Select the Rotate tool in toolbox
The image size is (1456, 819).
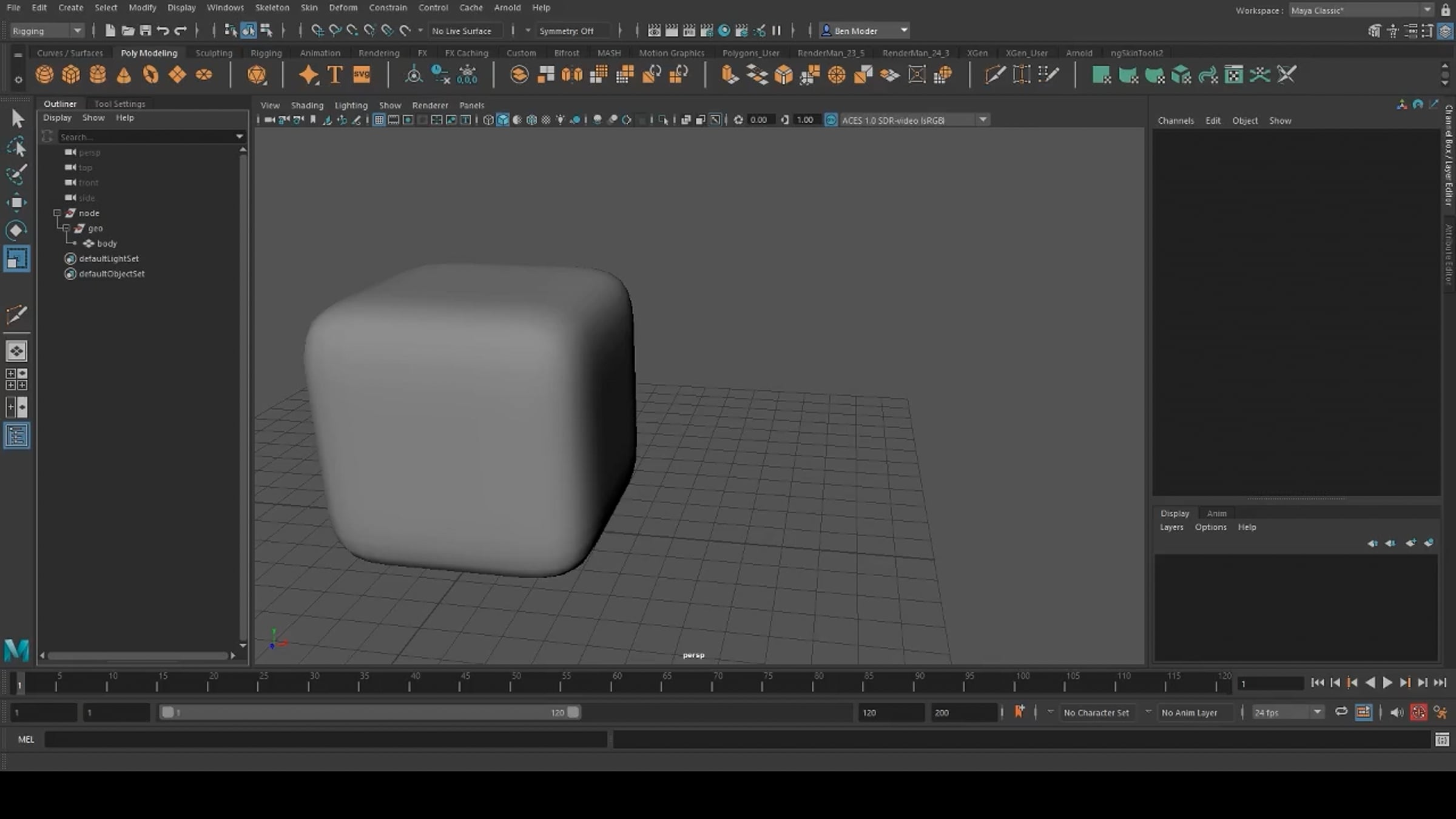16,231
